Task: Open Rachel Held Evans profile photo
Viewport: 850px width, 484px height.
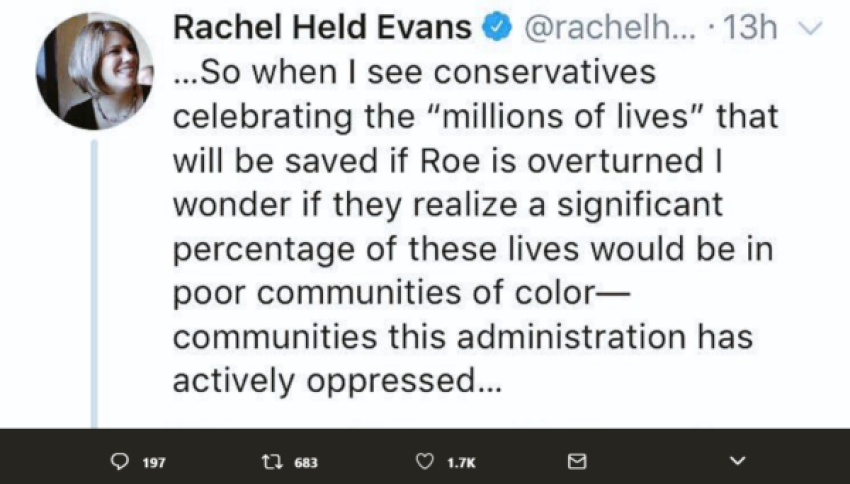Action: [x=95, y=73]
